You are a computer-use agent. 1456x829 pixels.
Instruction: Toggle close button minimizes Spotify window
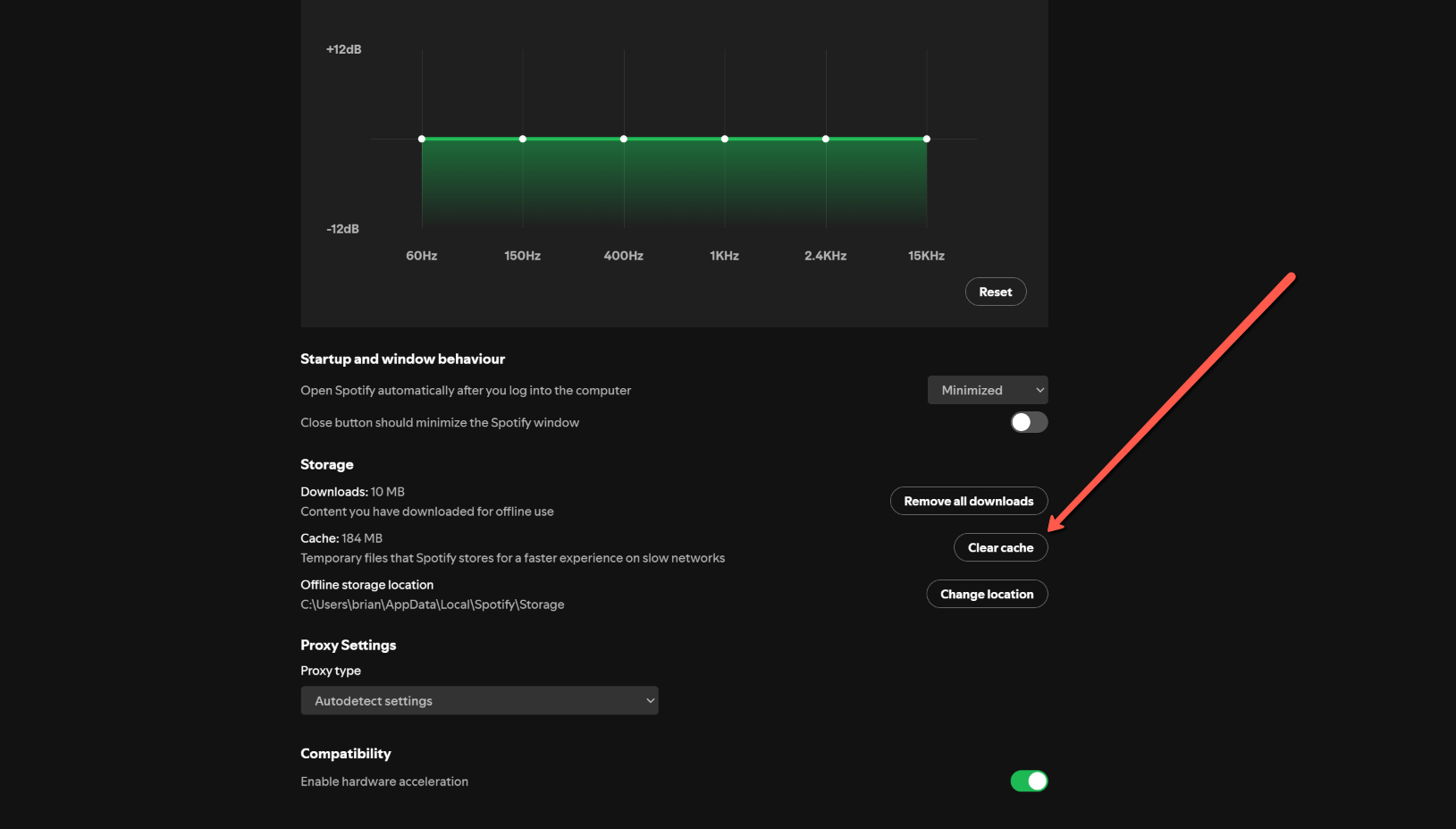point(1028,422)
